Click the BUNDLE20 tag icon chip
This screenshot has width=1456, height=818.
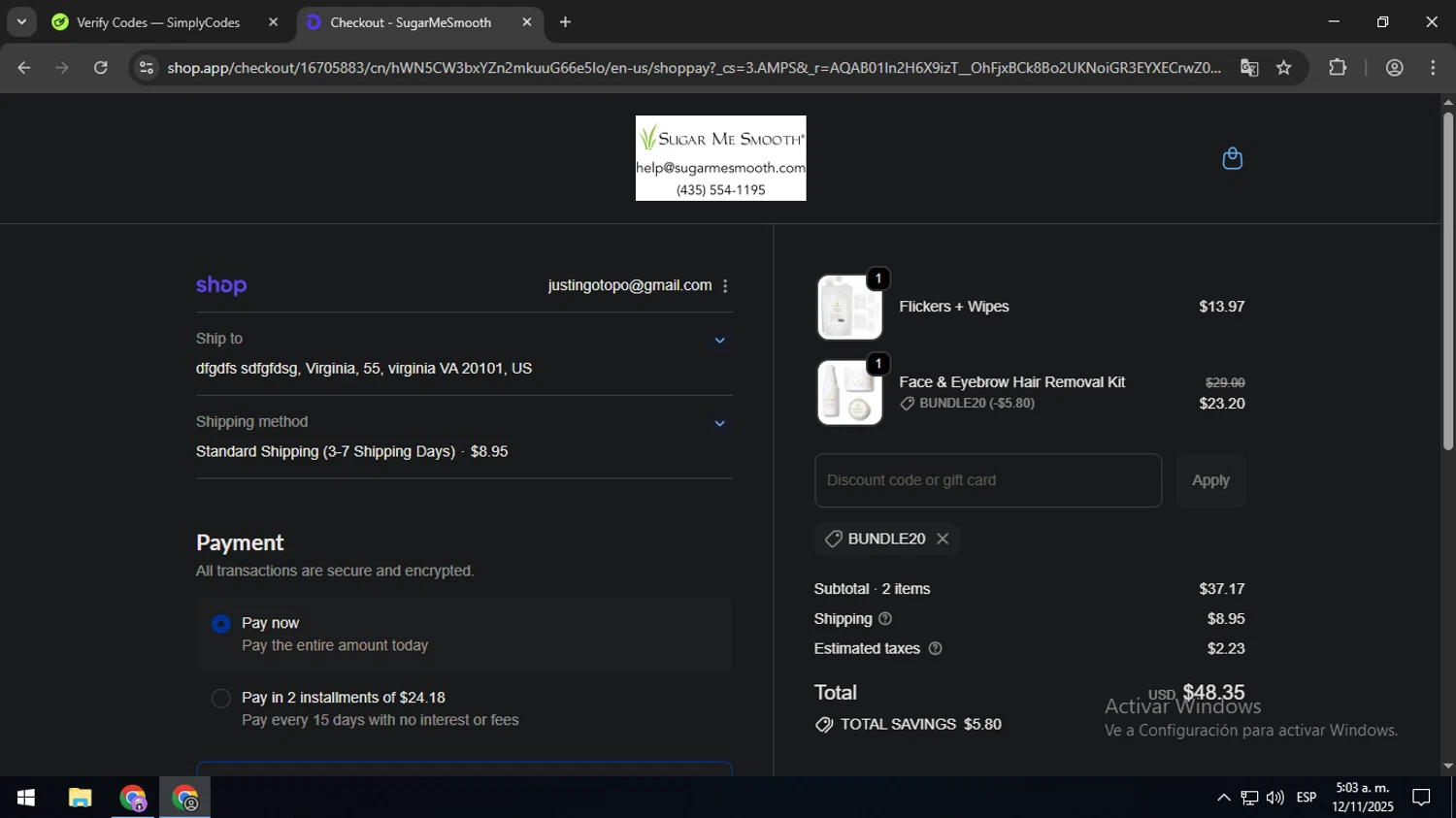click(x=833, y=539)
